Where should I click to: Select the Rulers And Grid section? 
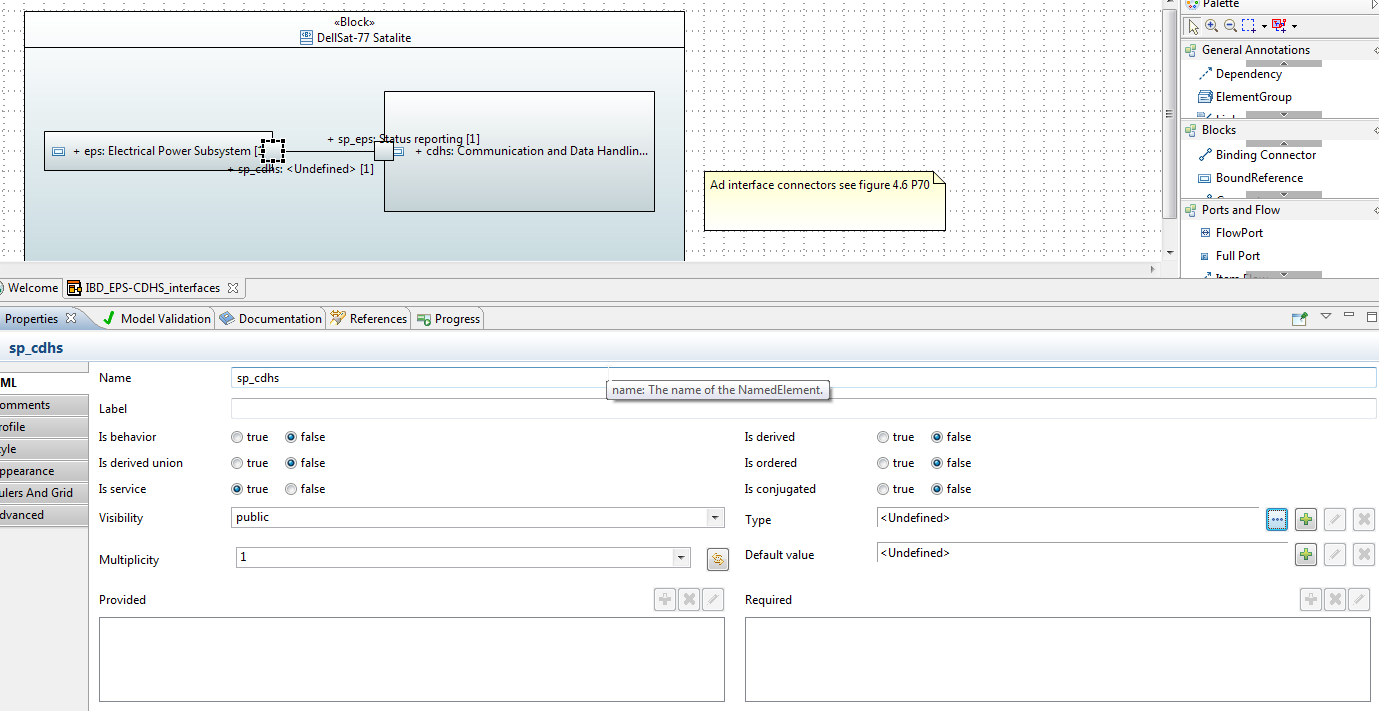pos(43,493)
